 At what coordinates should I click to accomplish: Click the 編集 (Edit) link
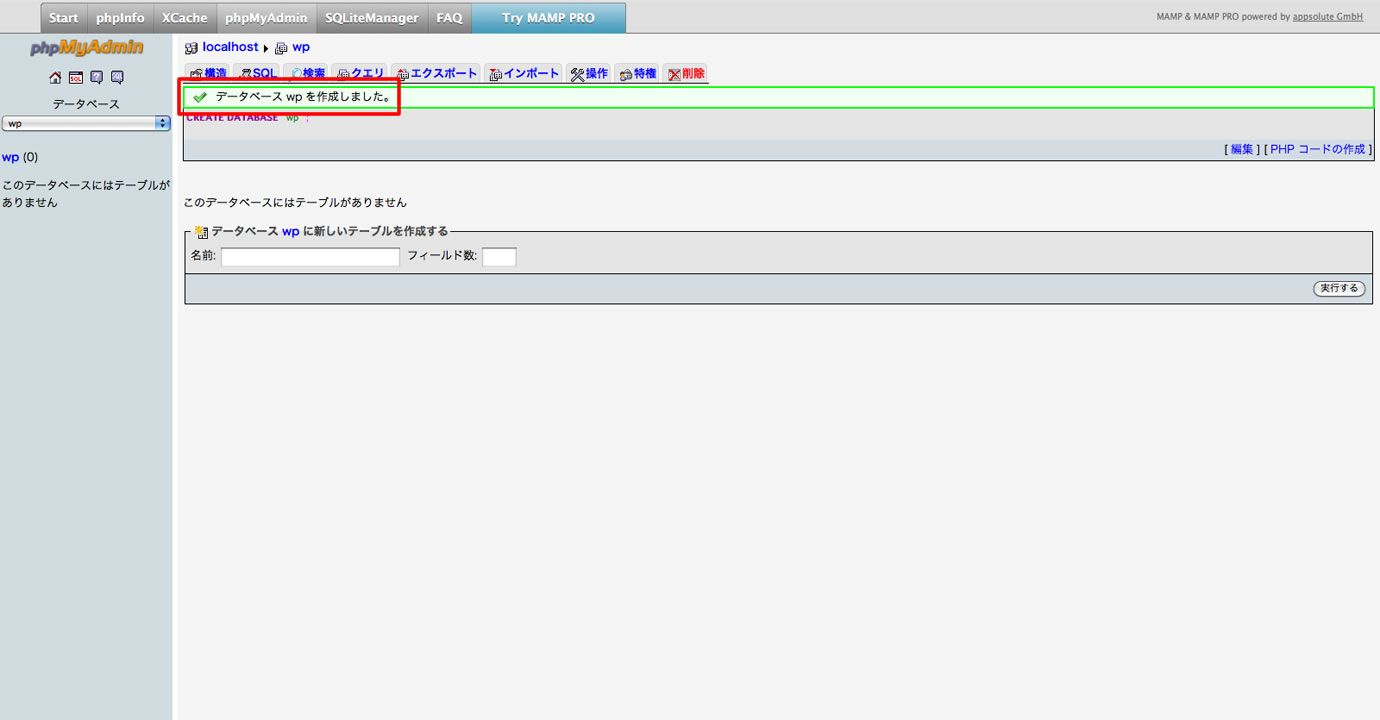1241,149
